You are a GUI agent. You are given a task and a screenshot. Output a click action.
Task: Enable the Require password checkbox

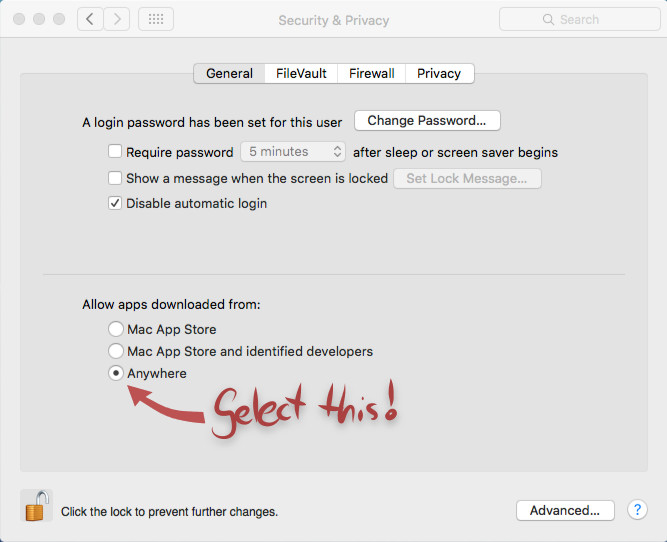tap(115, 151)
